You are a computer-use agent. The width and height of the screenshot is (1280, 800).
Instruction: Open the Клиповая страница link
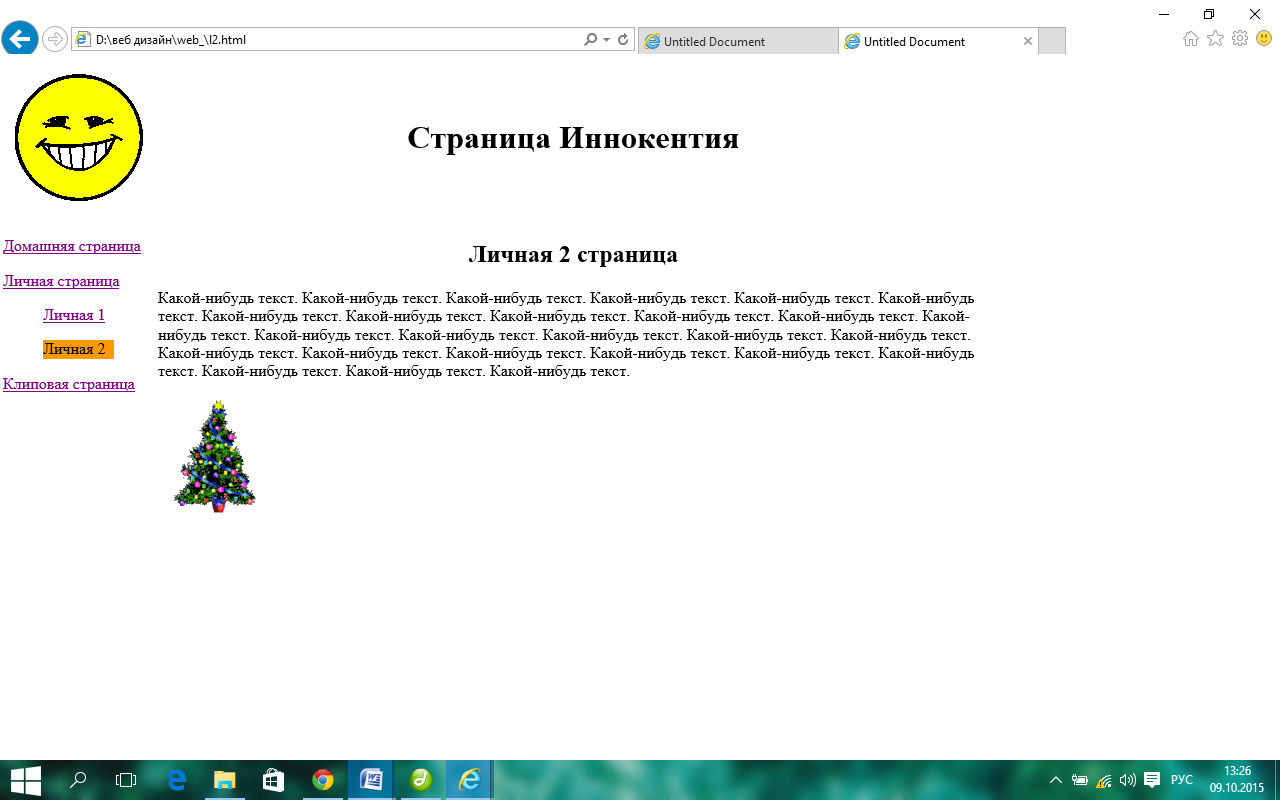click(69, 384)
